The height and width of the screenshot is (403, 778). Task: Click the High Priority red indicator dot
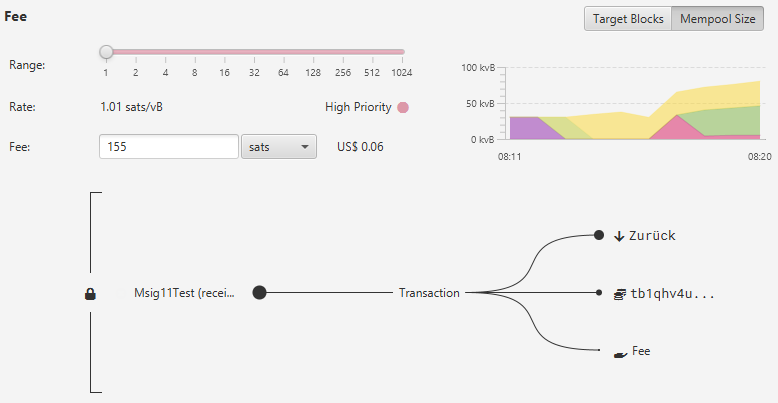click(x=403, y=107)
